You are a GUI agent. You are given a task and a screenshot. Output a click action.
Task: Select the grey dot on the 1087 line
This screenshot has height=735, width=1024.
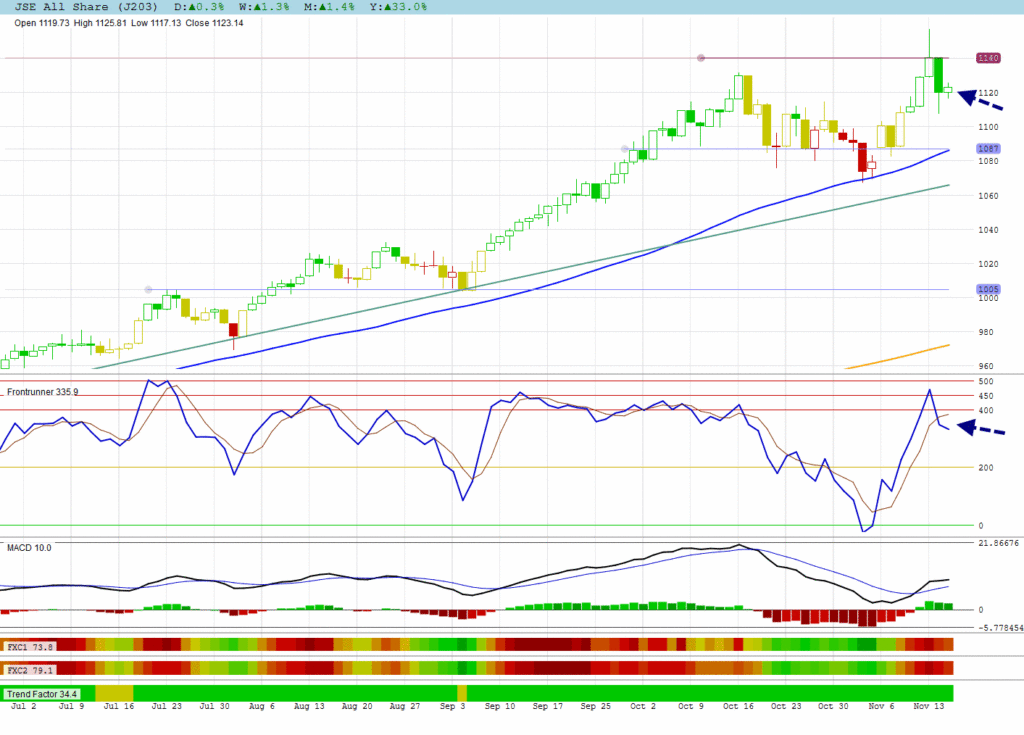625,149
